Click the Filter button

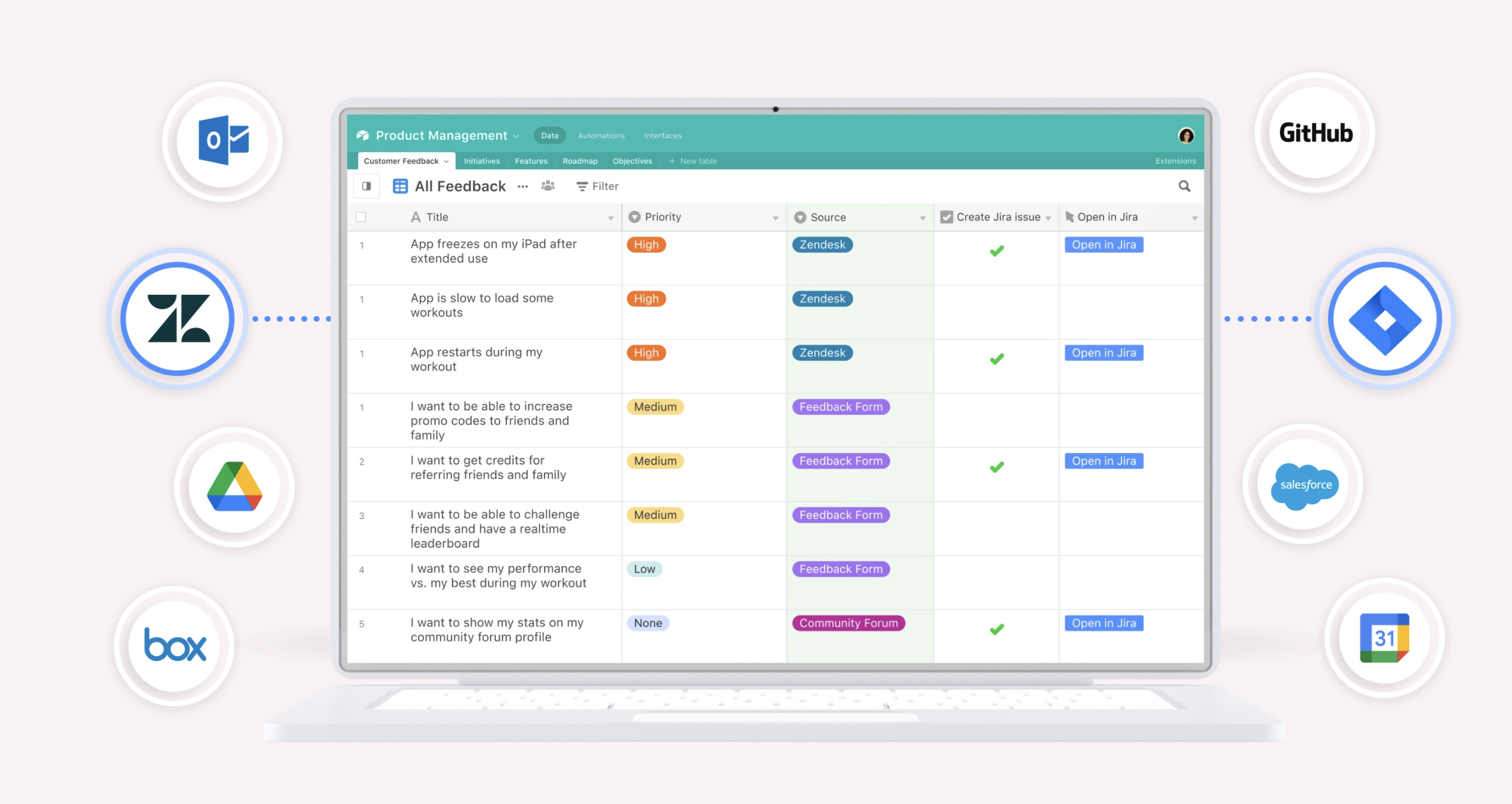pyautogui.click(x=598, y=186)
